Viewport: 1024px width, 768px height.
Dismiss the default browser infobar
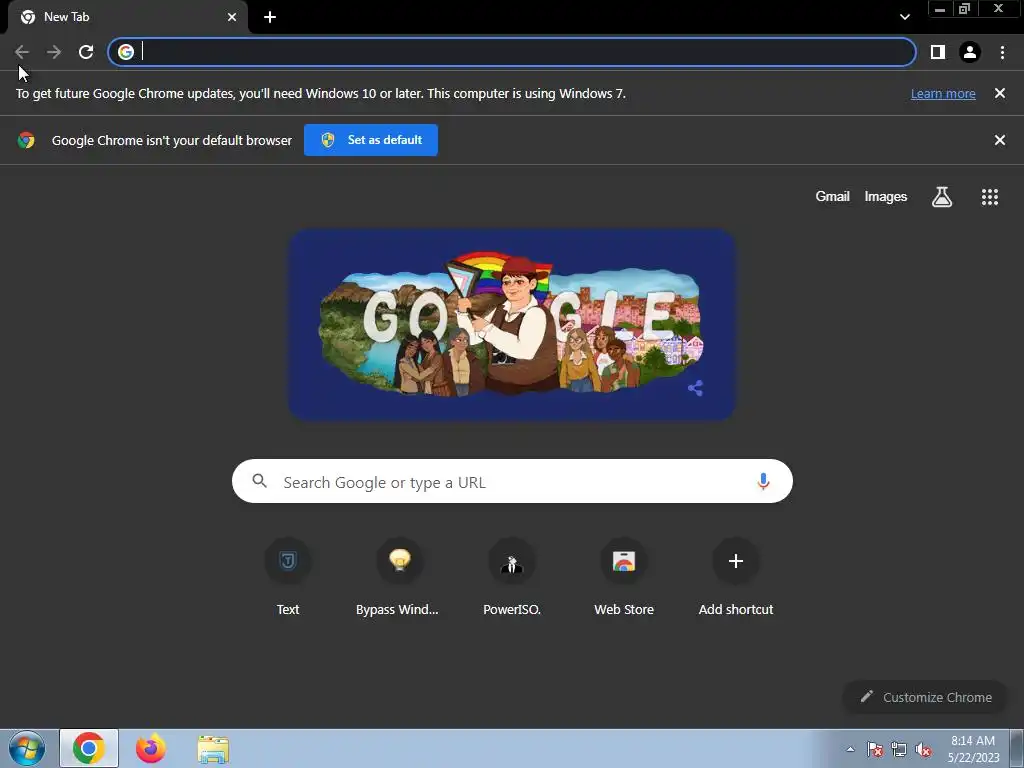pyautogui.click(x=1000, y=140)
